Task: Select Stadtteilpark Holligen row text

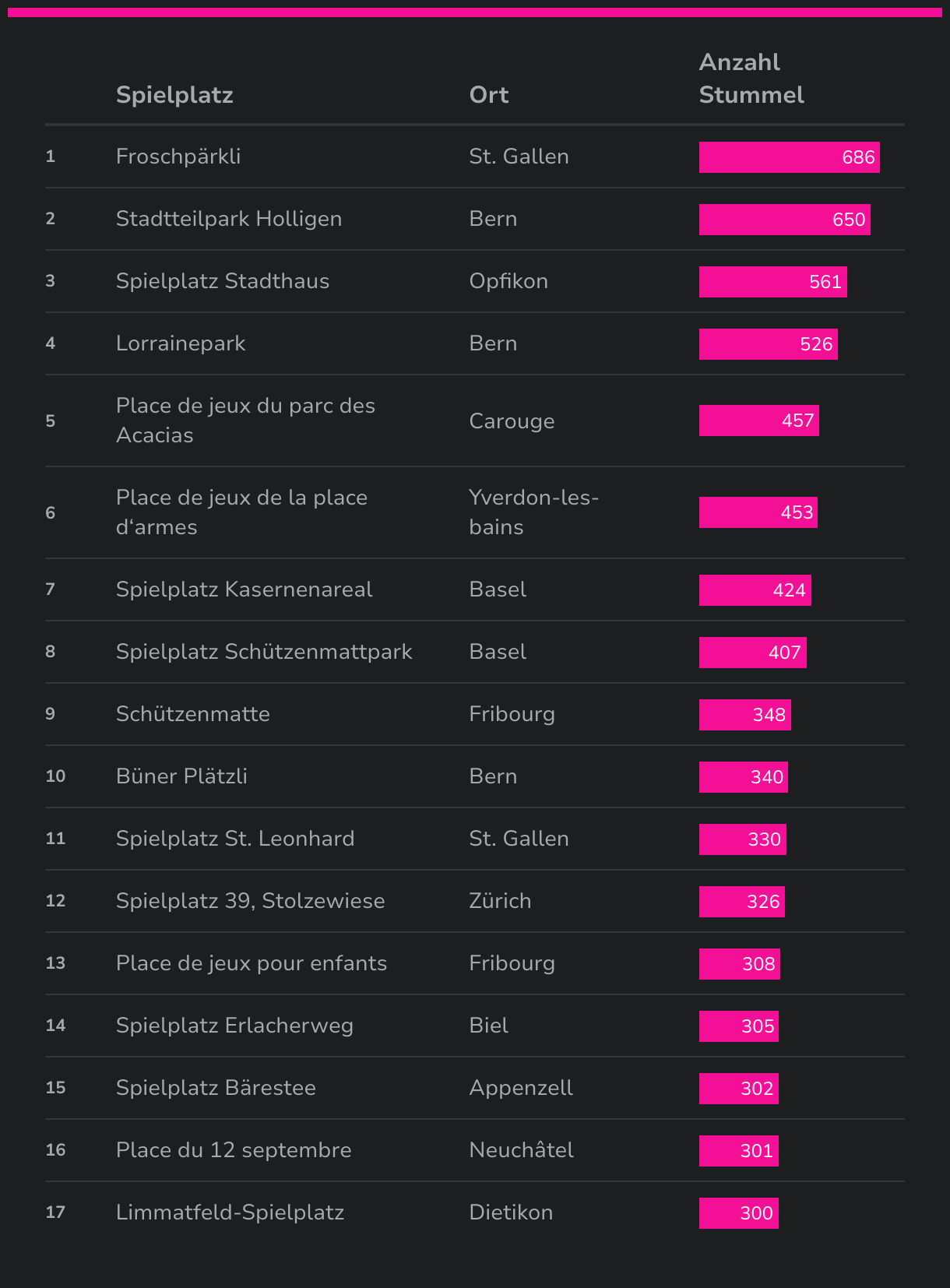Action: (228, 219)
